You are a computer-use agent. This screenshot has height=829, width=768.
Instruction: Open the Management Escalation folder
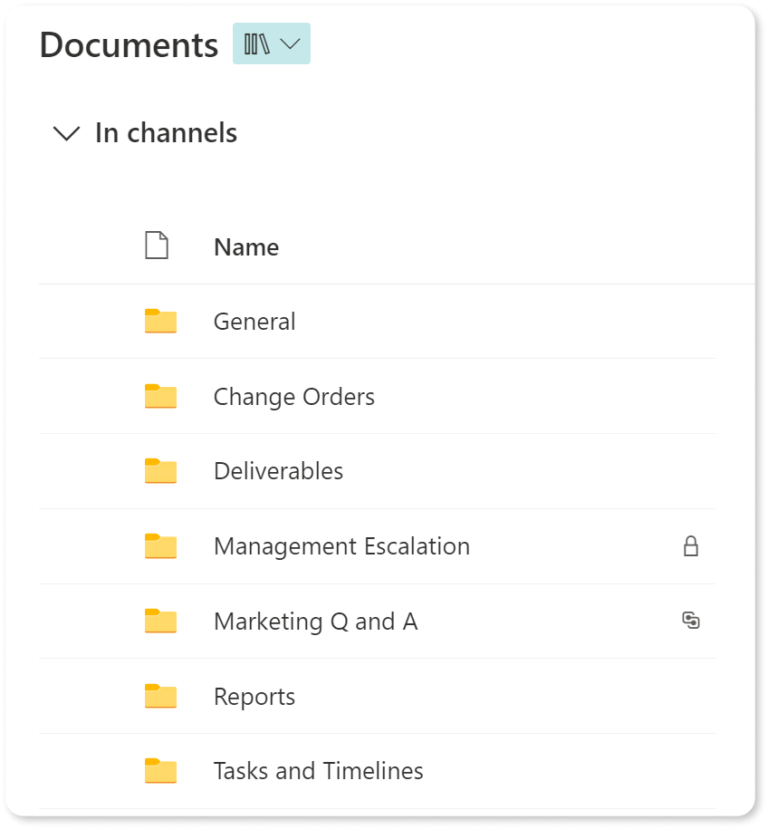(x=341, y=546)
